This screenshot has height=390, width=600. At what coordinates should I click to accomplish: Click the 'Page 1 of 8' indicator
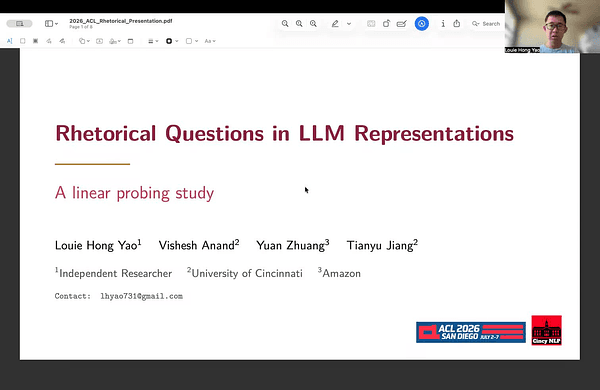[81, 27]
